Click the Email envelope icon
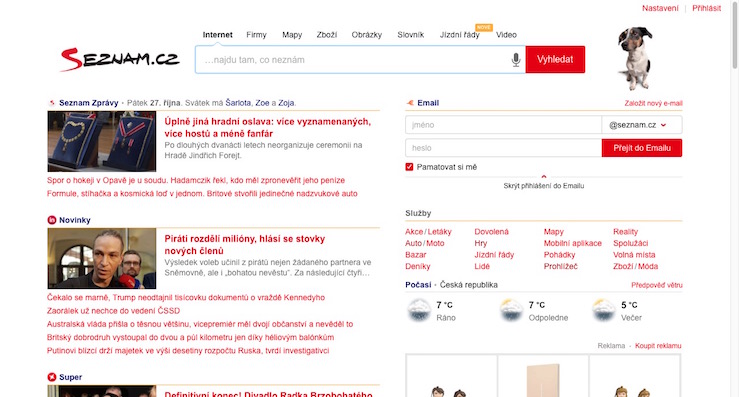739x397 pixels. (410, 103)
